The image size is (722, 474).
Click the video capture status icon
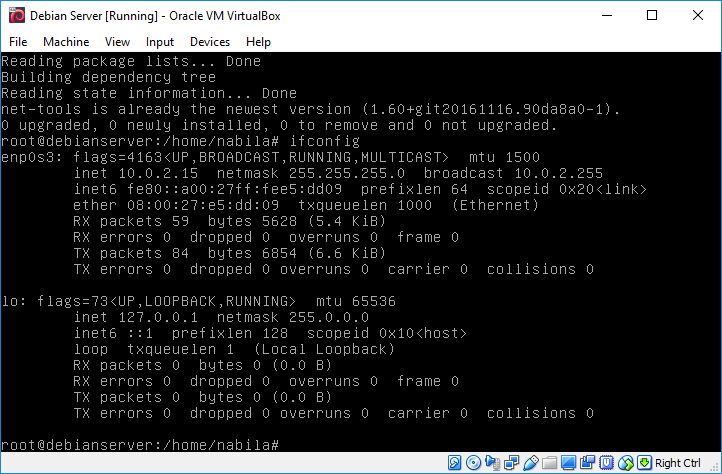click(587, 462)
